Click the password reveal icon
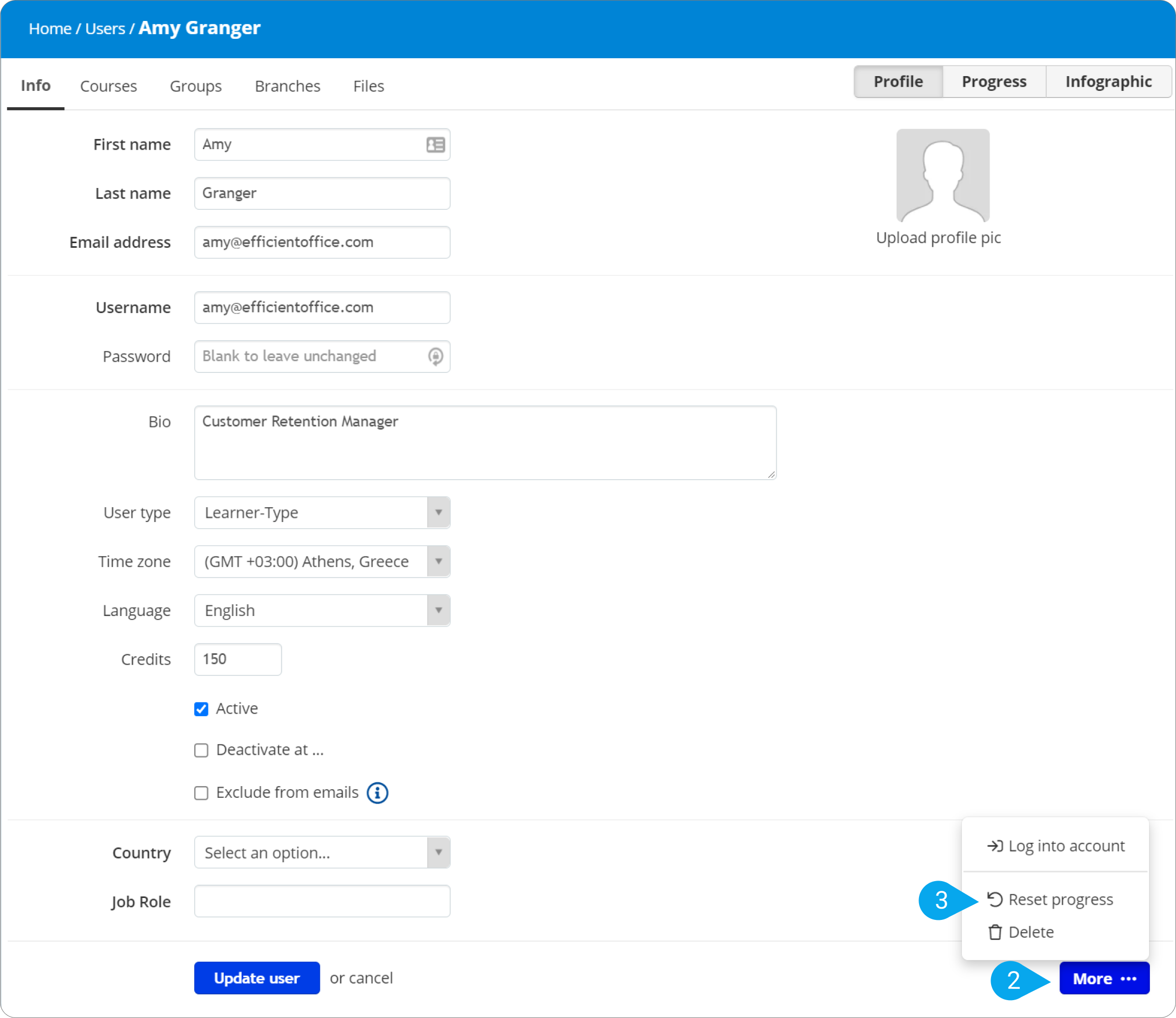The image size is (1176, 1018). pos(435,357)
